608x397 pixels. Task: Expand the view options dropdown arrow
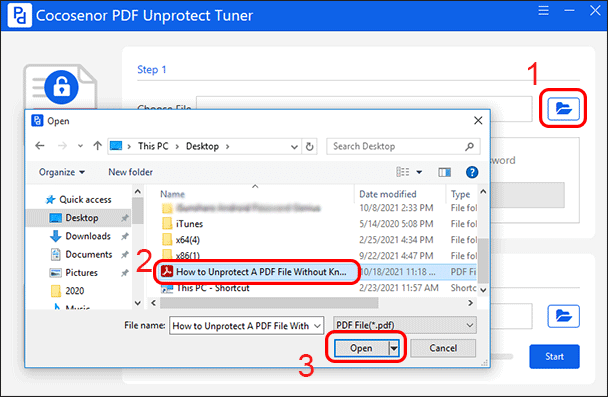point(419,172)
